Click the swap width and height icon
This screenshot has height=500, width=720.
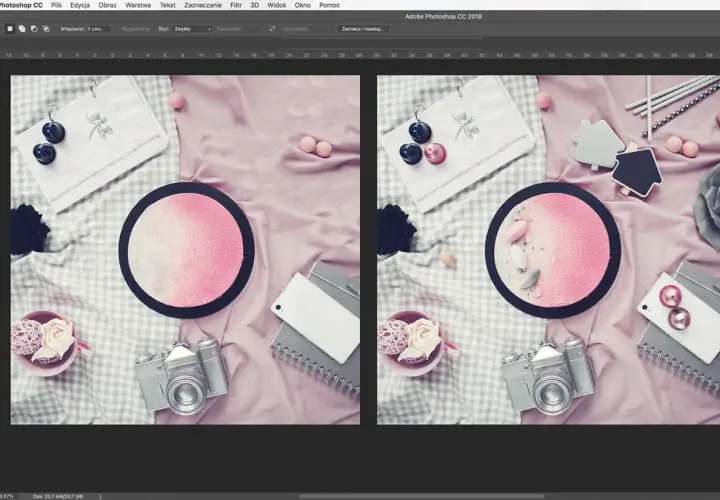point(272,29)
